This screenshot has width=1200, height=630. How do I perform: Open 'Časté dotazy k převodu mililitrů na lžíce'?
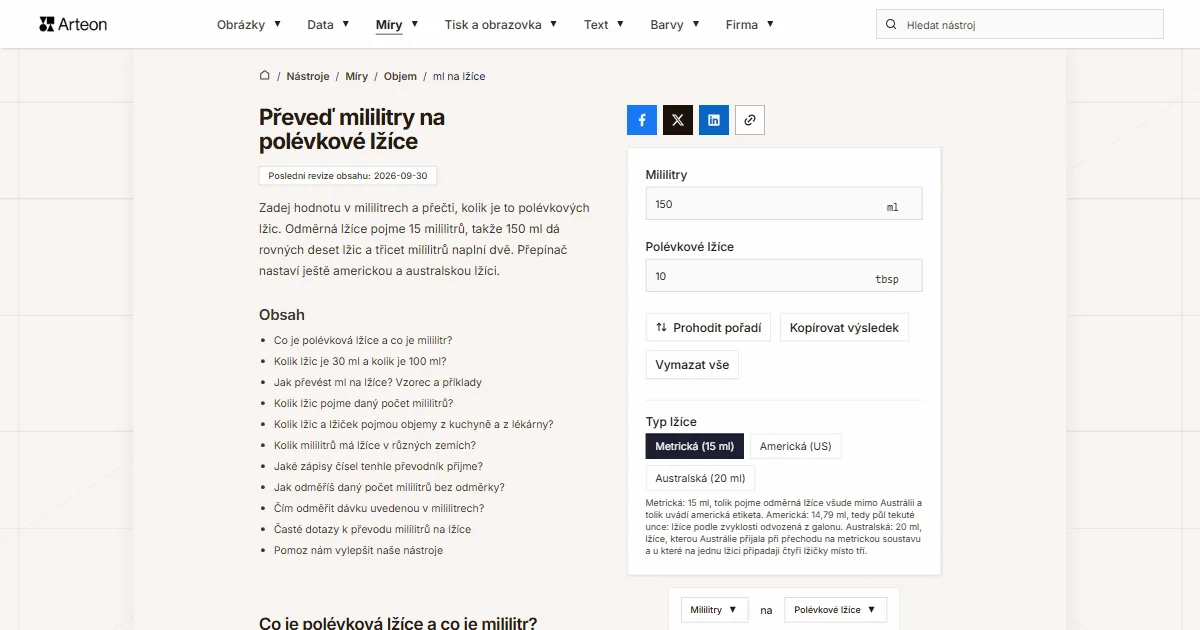pos(372,529)
